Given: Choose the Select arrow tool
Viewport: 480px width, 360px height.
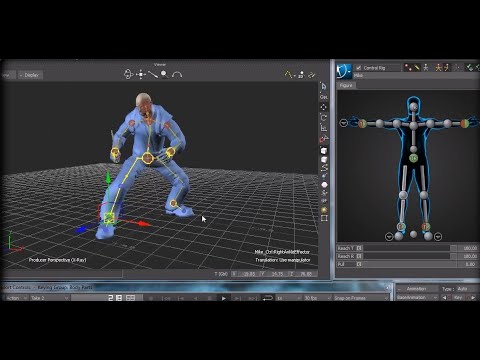Looking at the screenshot, I should pyautogui.click(x=324, y=87).
